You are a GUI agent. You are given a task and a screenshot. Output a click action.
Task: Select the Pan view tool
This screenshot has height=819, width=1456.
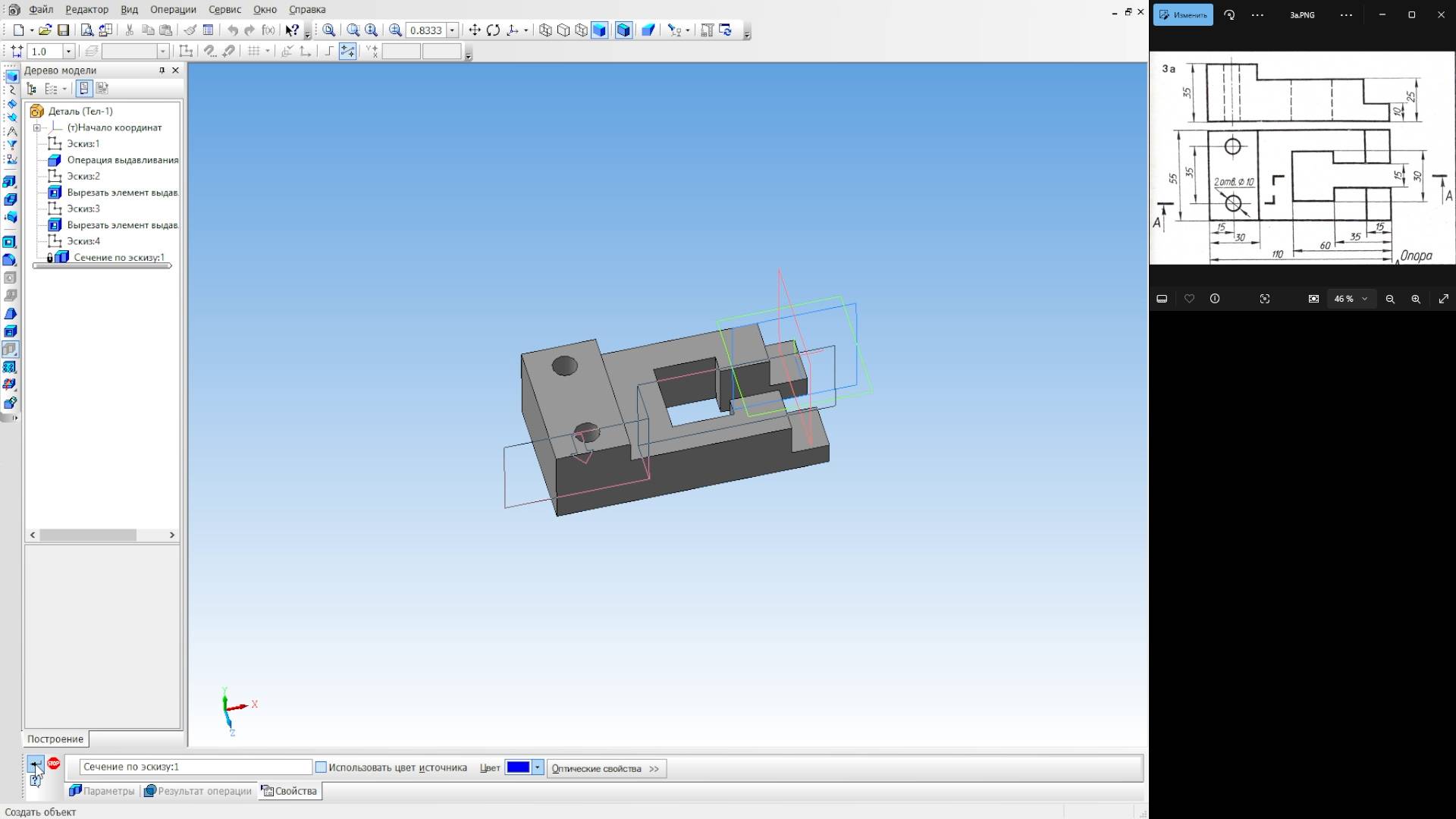coord(475,30)
